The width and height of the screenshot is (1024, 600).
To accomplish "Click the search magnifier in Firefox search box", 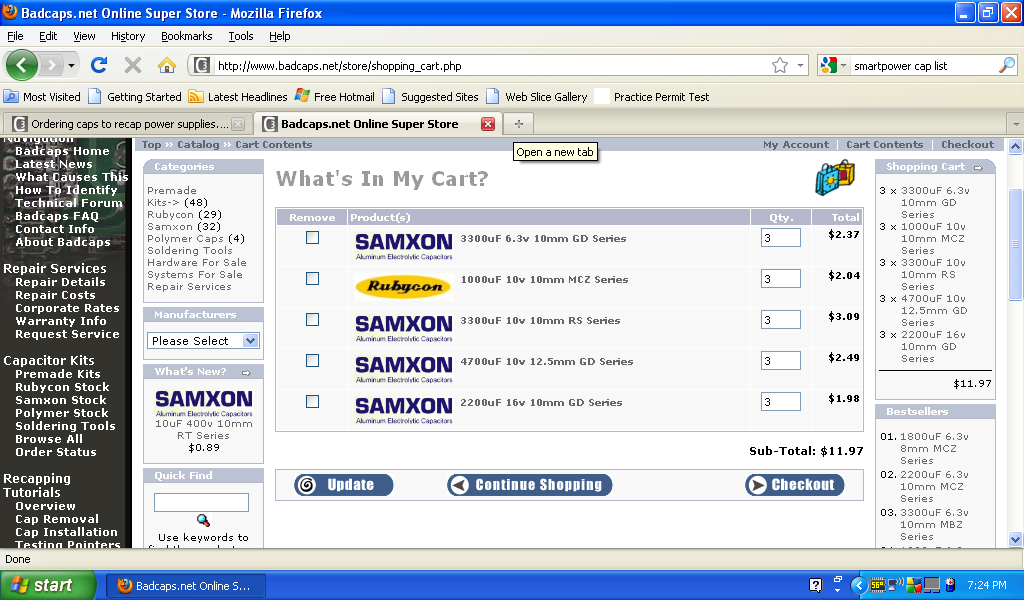I will 1007,65.
